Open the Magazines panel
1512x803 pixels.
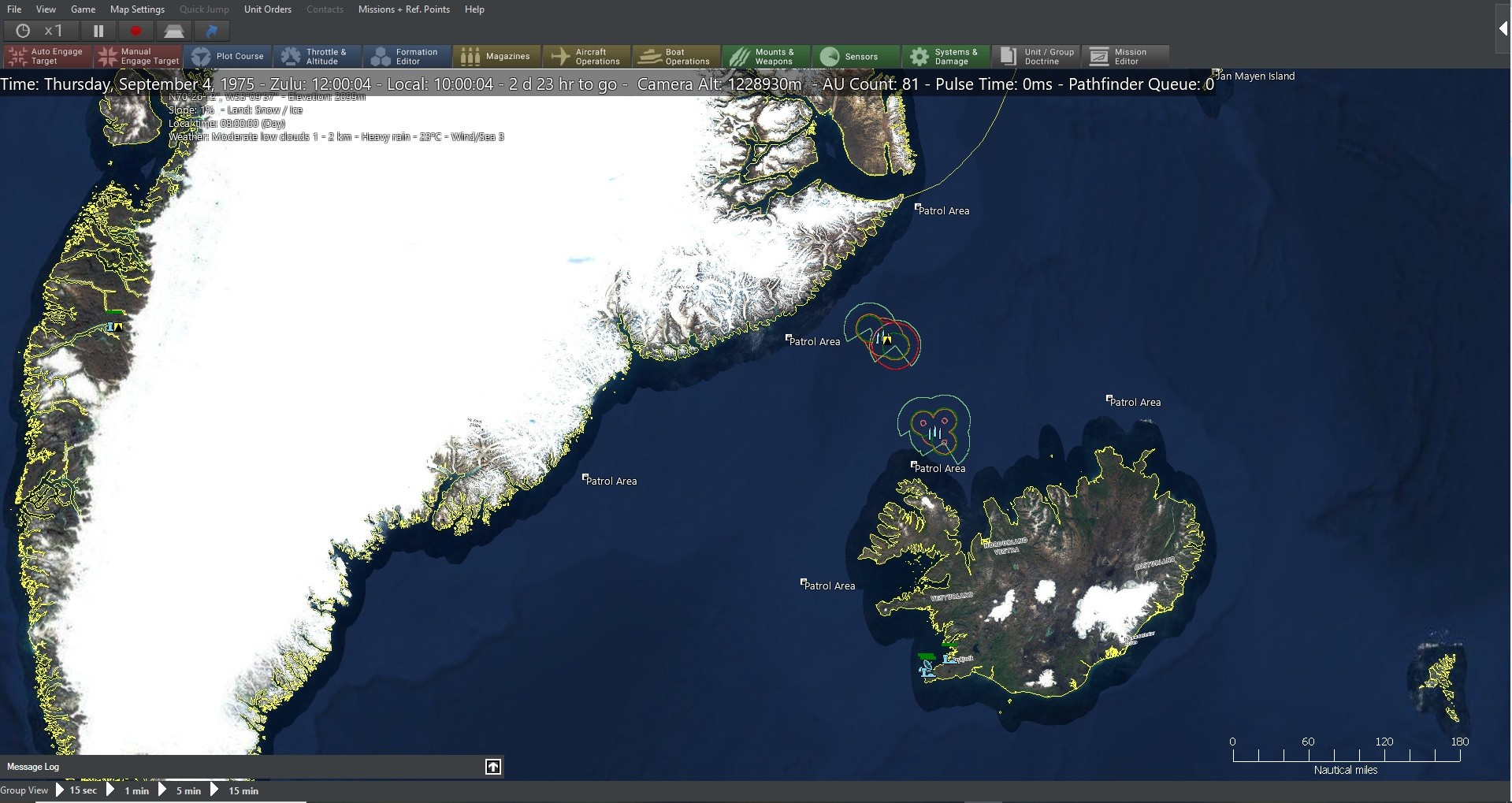(x=496, y=56)
